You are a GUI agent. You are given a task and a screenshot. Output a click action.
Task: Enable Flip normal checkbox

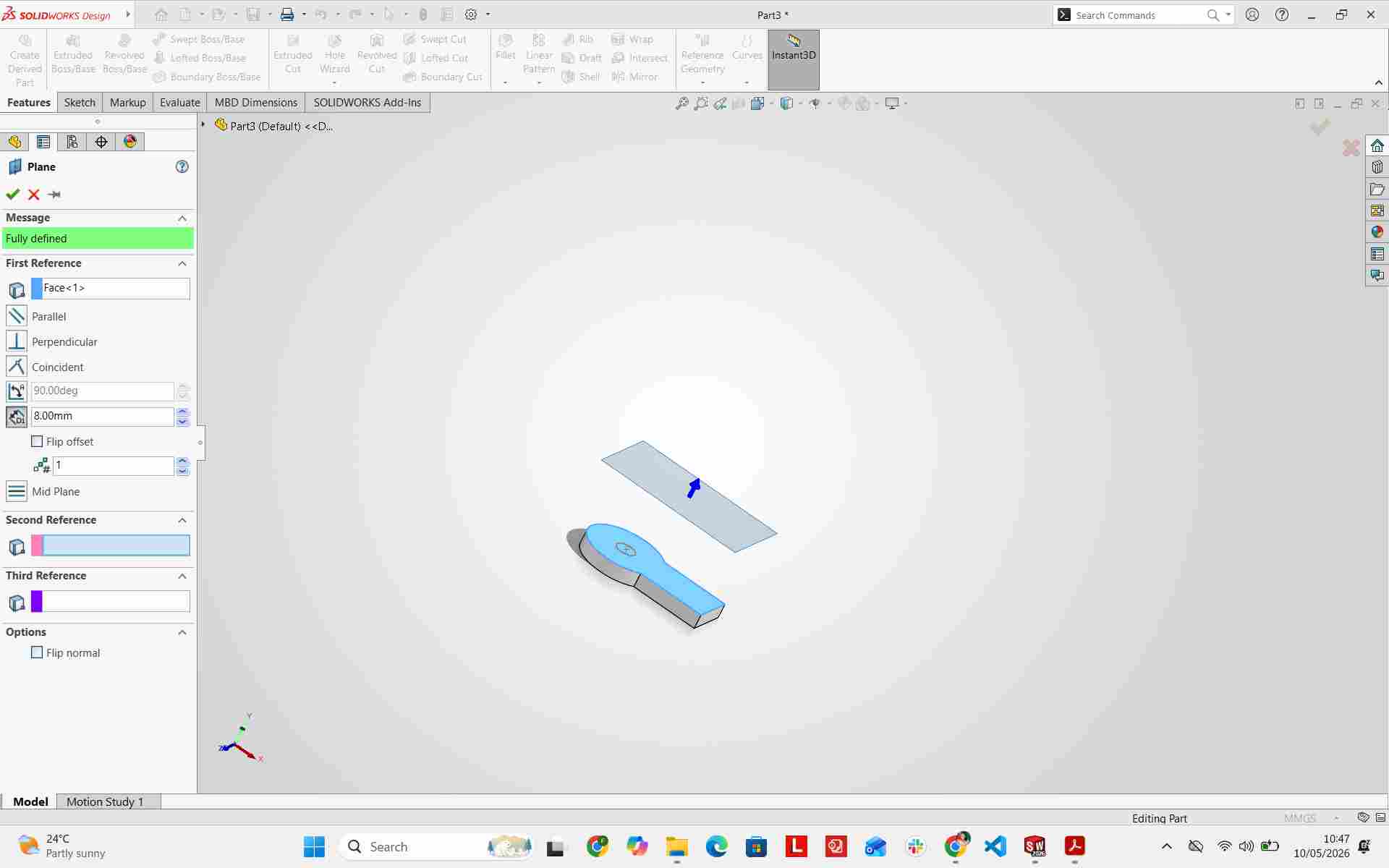[x=37, y=652]
